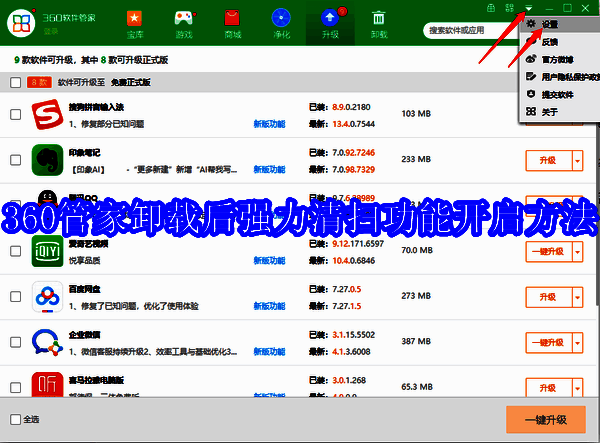Open the title bar dropdown menu arrow
The image size is (600, 443).
pos(528,8)
